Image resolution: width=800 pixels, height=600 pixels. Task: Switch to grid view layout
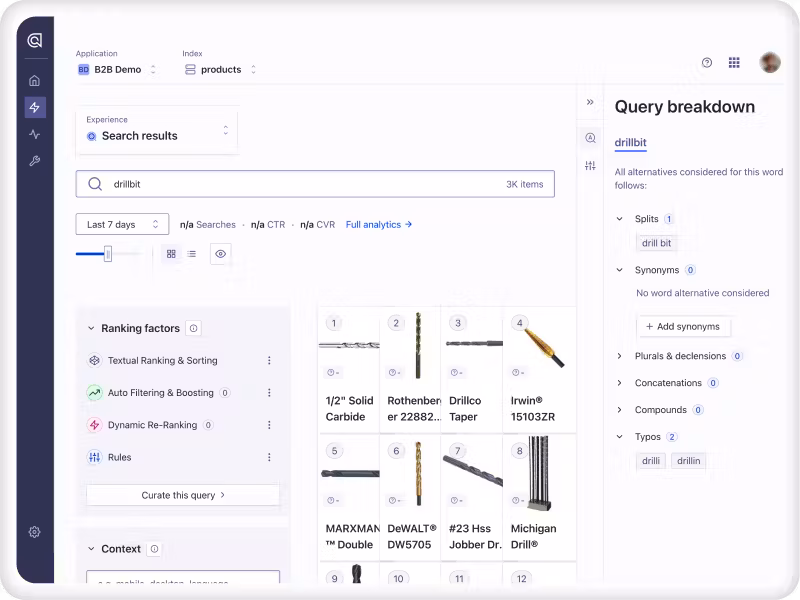(x=171, y=254)
